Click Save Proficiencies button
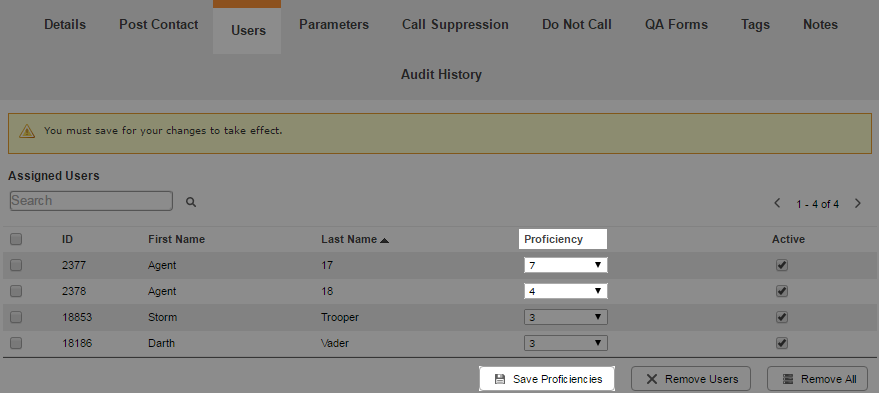Viewport: 879px width, 393px height. pyautogui.click(x=547, y=379)
